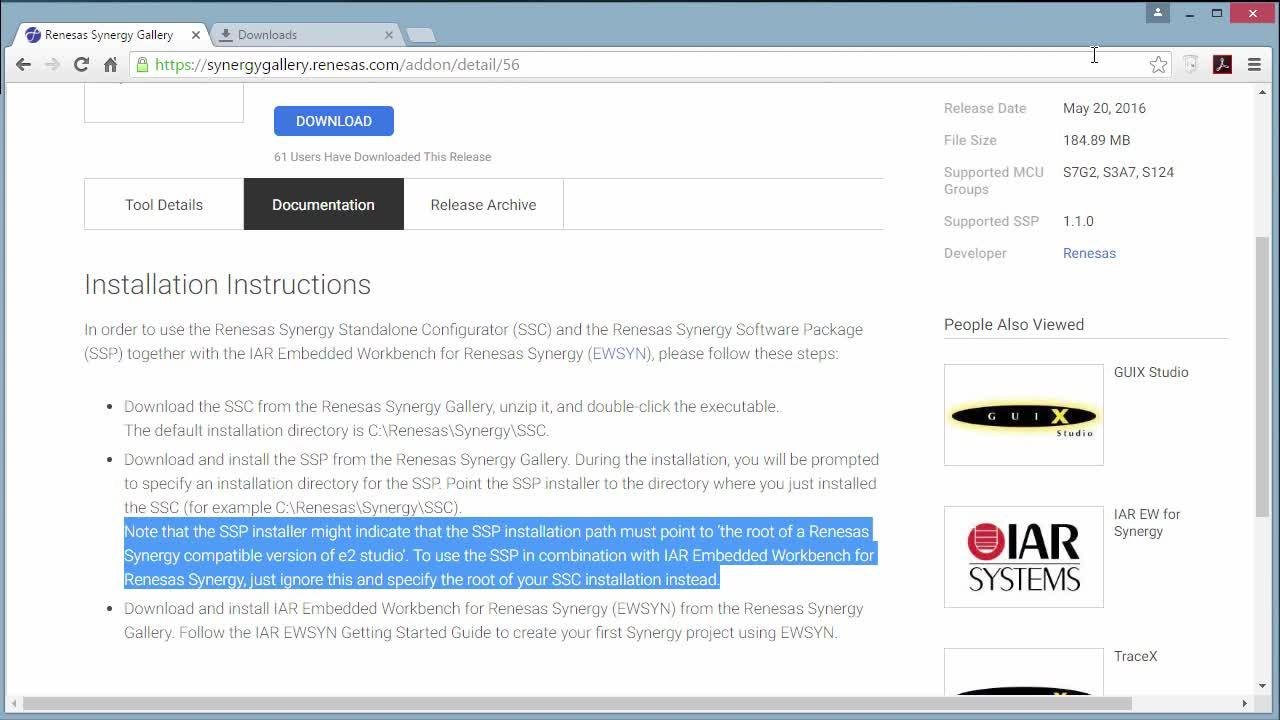Click the scroll down arrow
Viewport: 1280px width, 720px height.
[x=1263, y=686]
